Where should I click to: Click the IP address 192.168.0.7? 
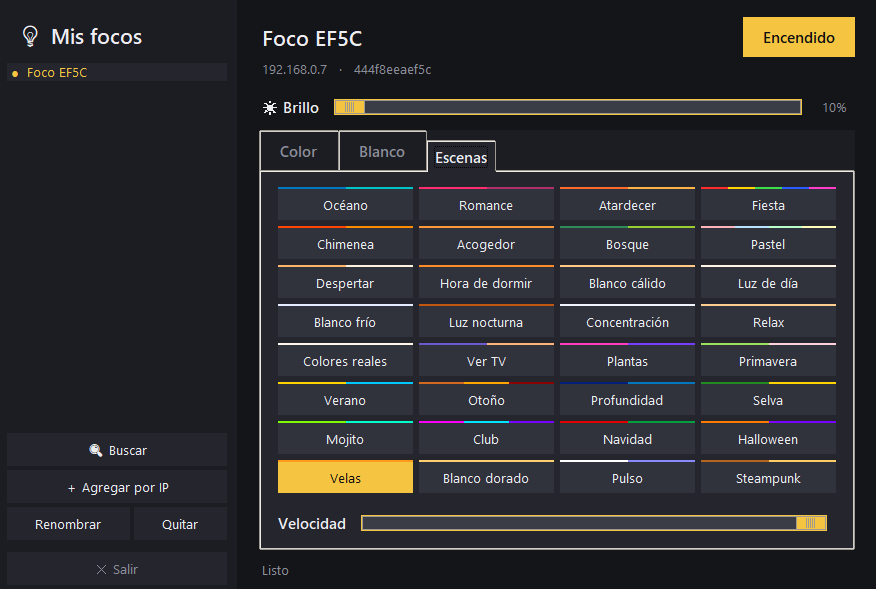click(294, 70)
